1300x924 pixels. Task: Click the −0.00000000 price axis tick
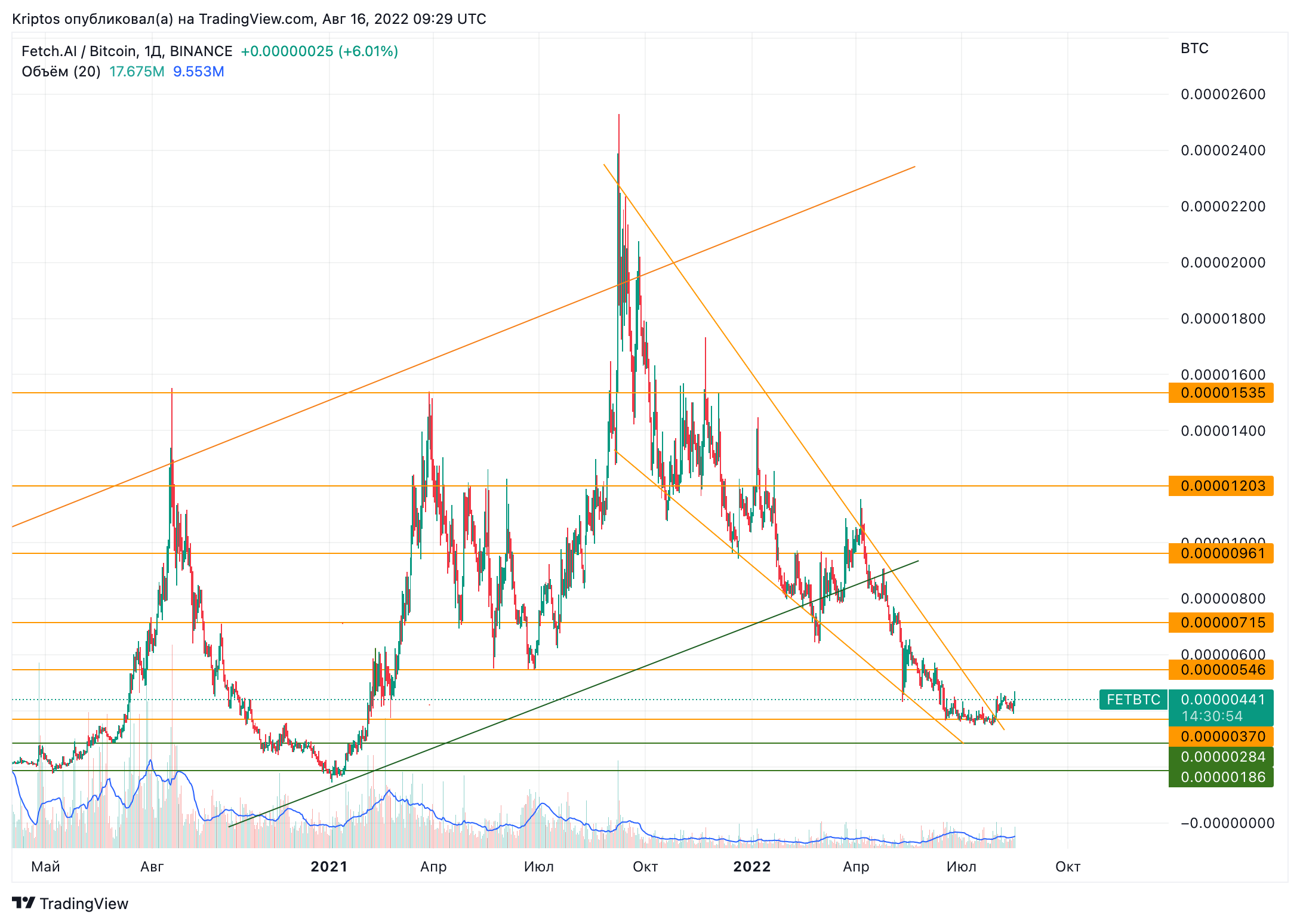tap(1227, 823)
